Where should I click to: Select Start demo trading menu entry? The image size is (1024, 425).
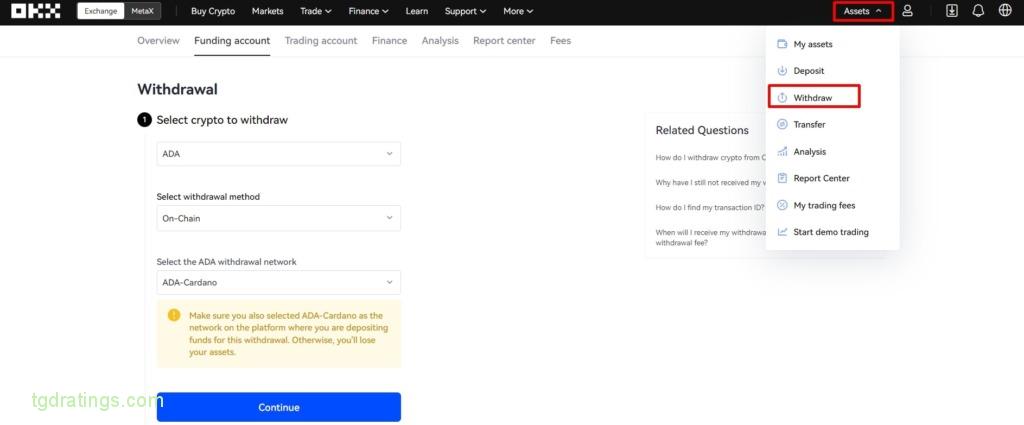click(832, 232)
